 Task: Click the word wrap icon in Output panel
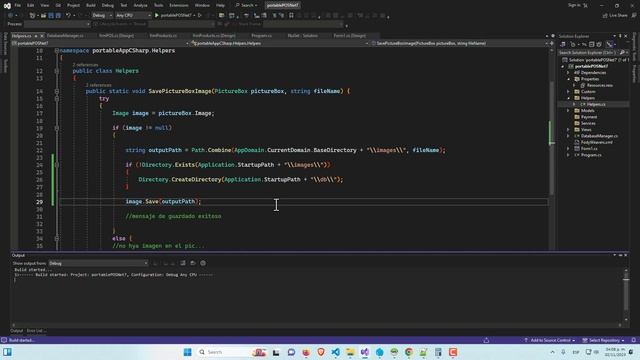click(193, 263)
